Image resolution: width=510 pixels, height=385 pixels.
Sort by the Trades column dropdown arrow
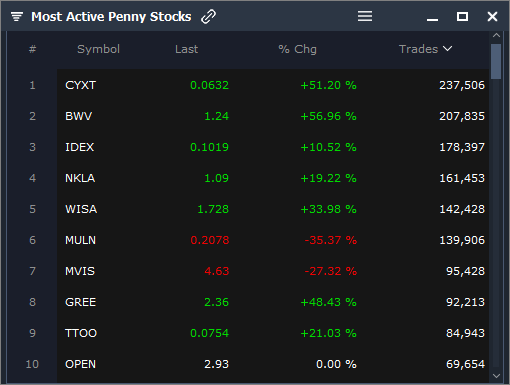pos(448,49)
